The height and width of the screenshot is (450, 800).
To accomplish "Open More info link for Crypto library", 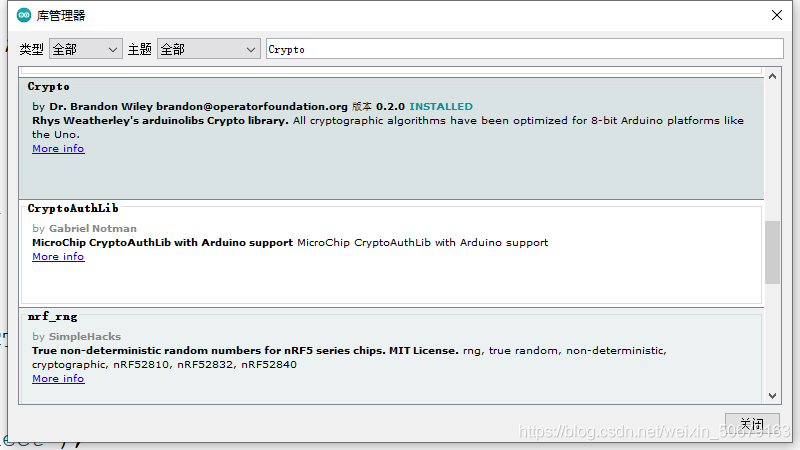I will [58, 148].
